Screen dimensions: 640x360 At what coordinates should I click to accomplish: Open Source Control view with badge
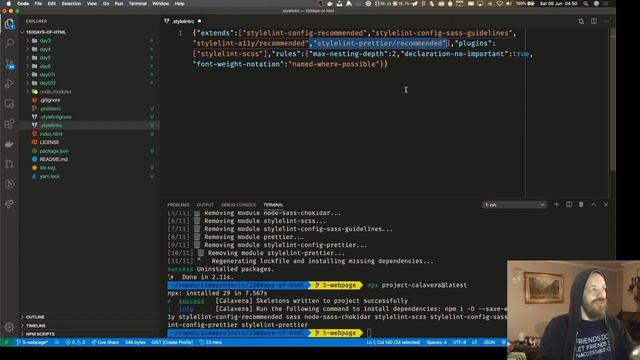click(9, 64)
